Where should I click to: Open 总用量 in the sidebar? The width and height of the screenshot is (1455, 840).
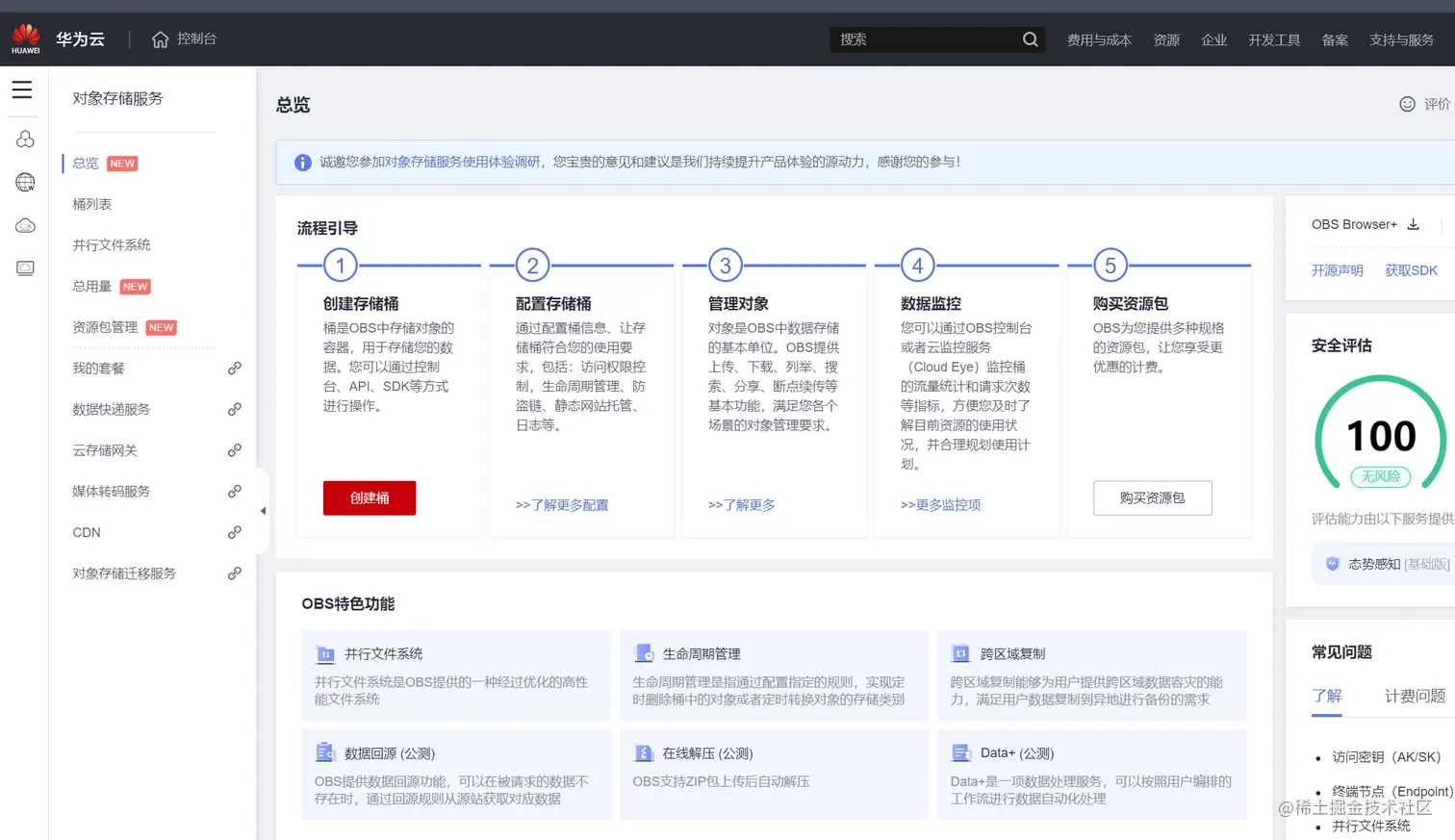[92, 287]
